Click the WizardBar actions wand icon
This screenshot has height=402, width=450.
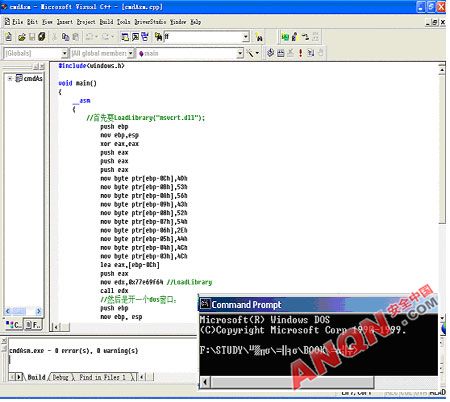250,53
